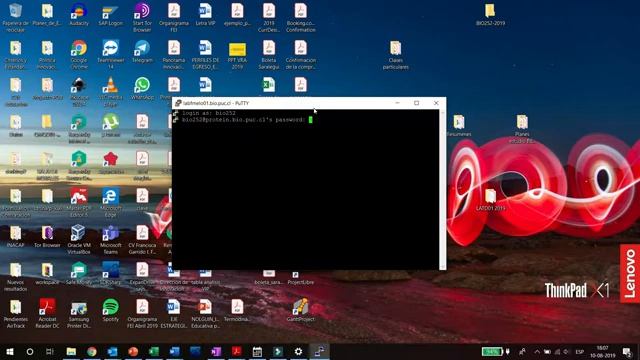
Task: Open OneNote from the taskbar
Action: pos(216,351)
